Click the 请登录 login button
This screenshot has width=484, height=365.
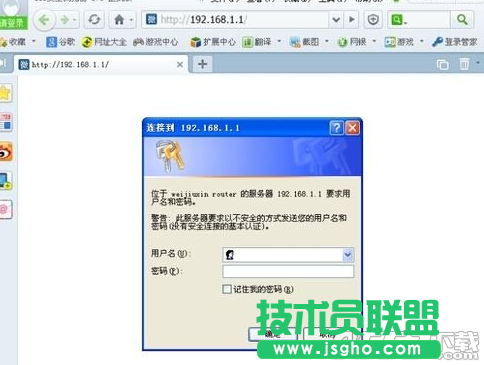point(13,23)
